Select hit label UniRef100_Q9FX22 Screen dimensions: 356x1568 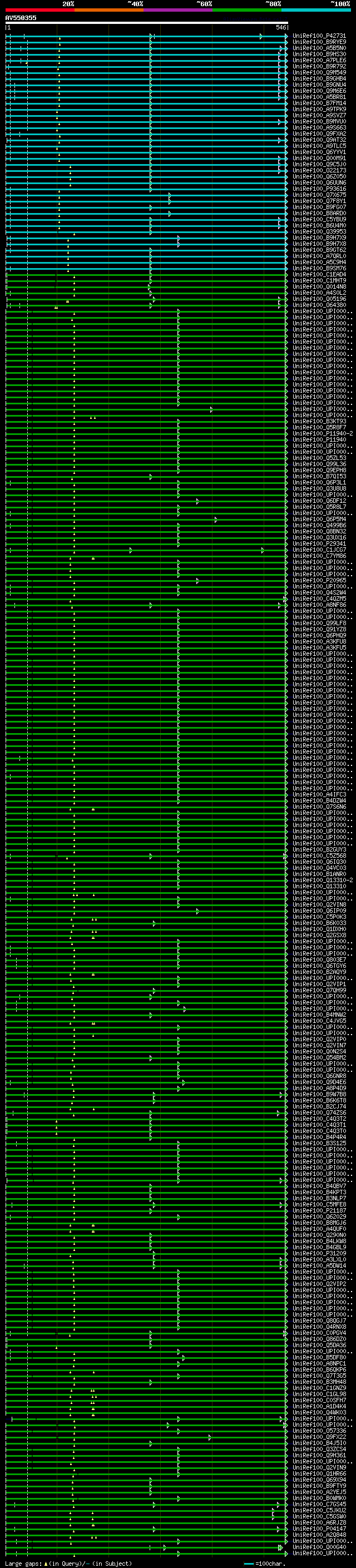pyautogui.click(x=319, y=1437)
